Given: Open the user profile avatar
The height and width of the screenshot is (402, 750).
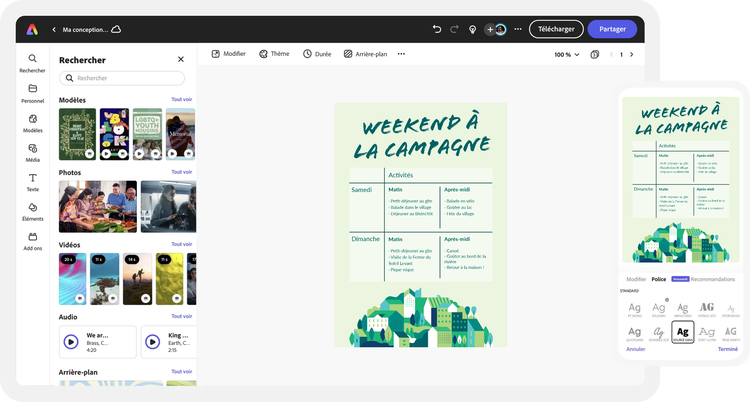Looking at the screenshot, I should 501,30.
